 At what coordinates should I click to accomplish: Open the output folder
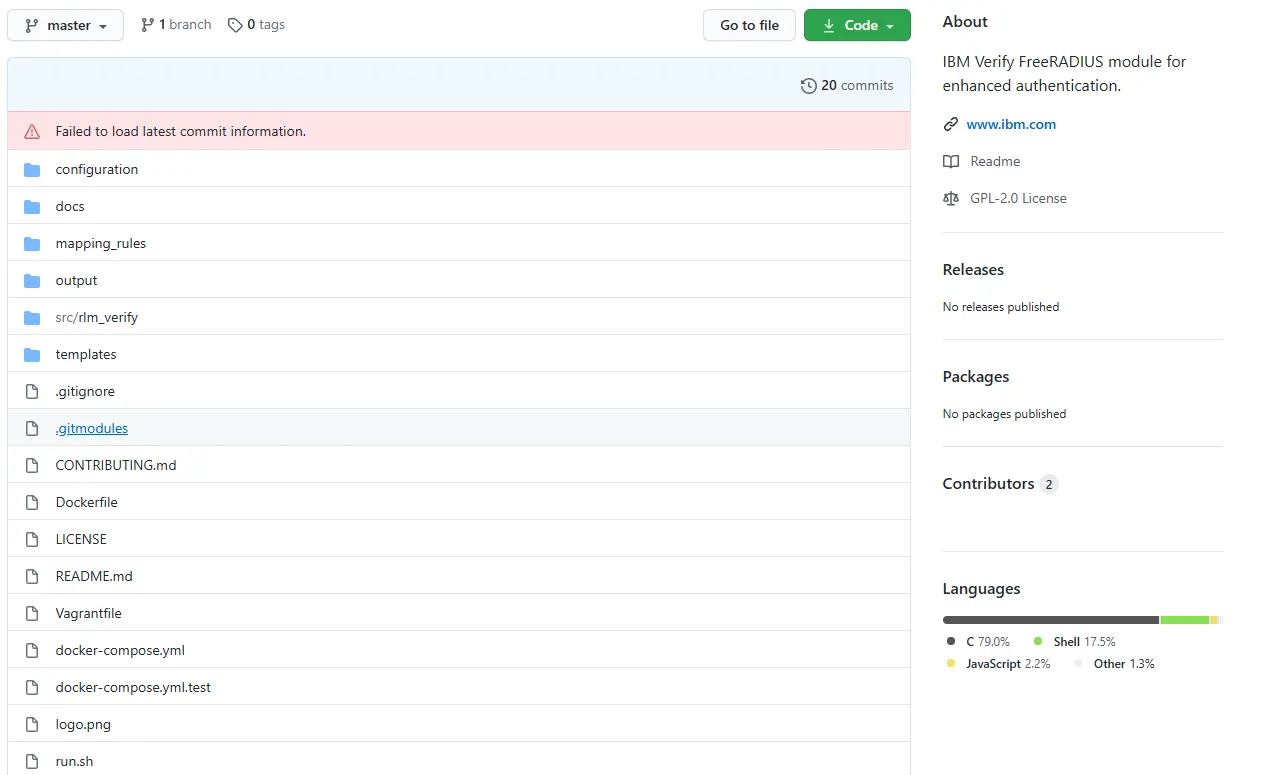[x=77, y=280]
